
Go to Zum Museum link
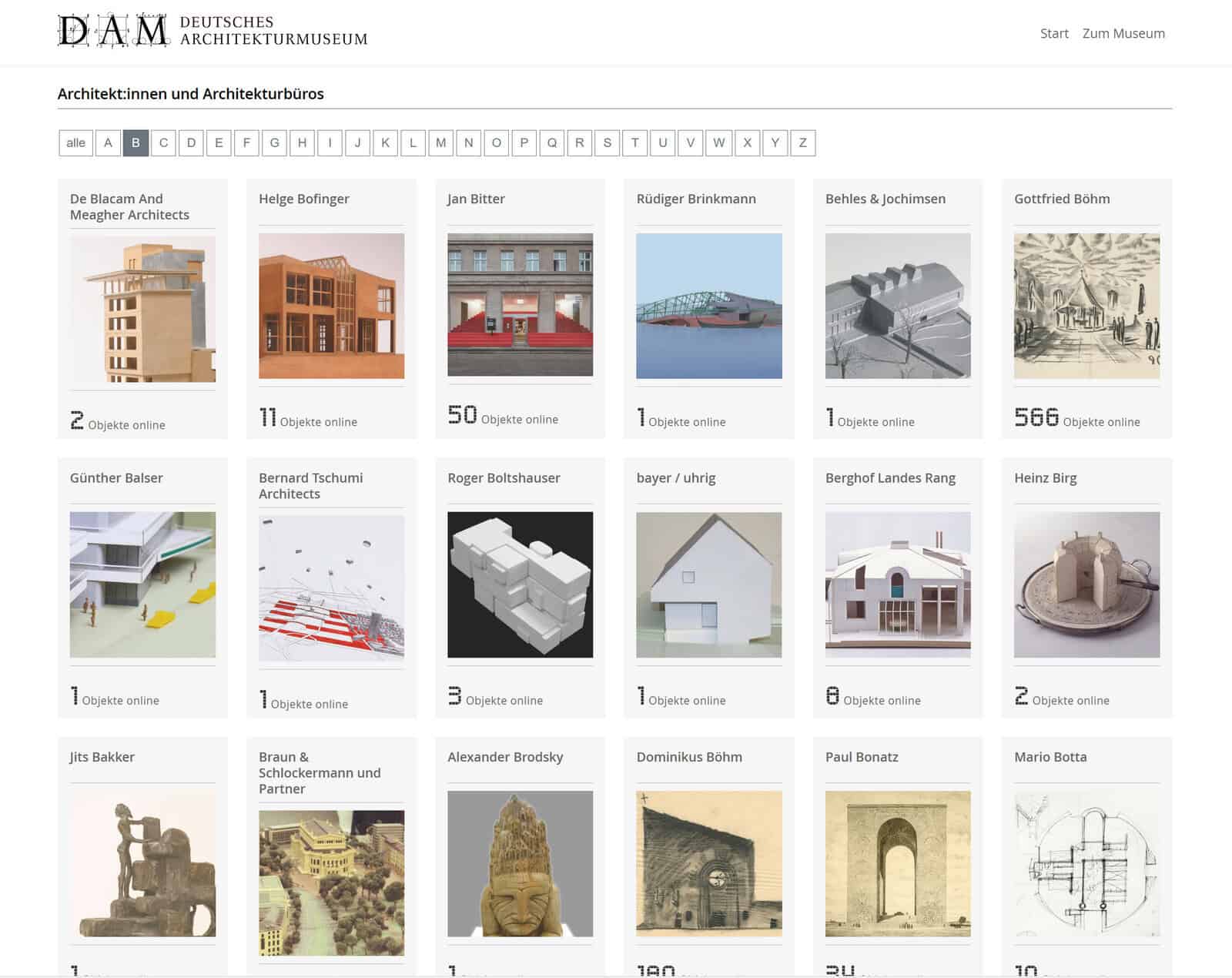pos(1123,33)
